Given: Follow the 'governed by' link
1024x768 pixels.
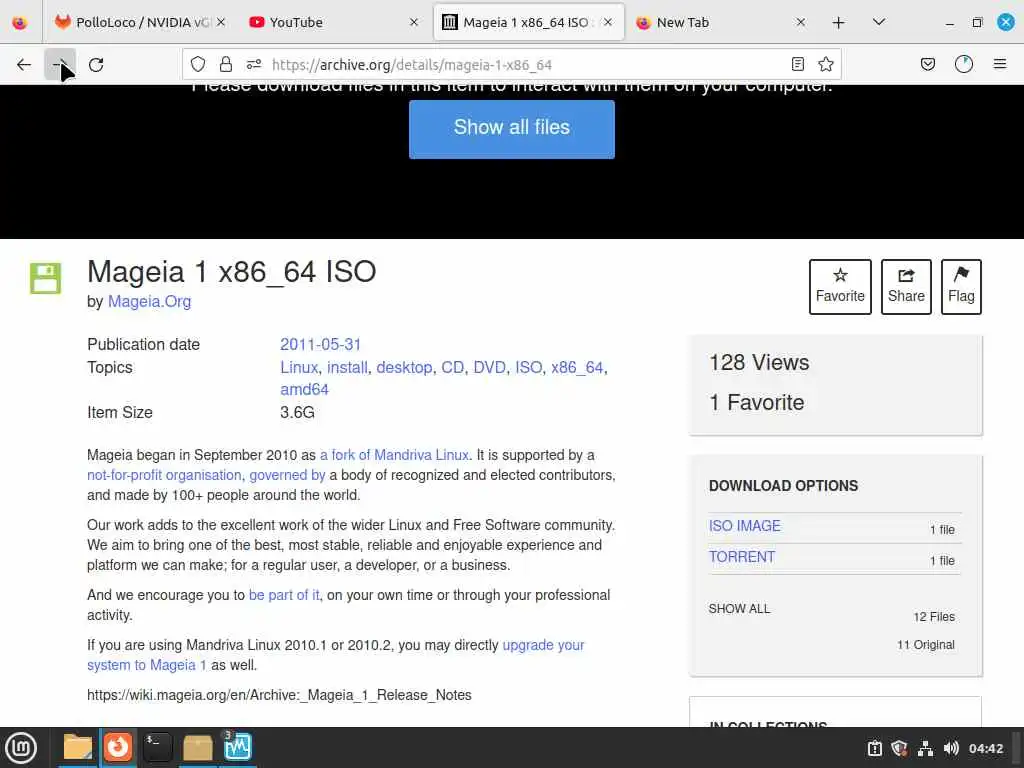Looking at the screenshot, I should tap(287, 475).
